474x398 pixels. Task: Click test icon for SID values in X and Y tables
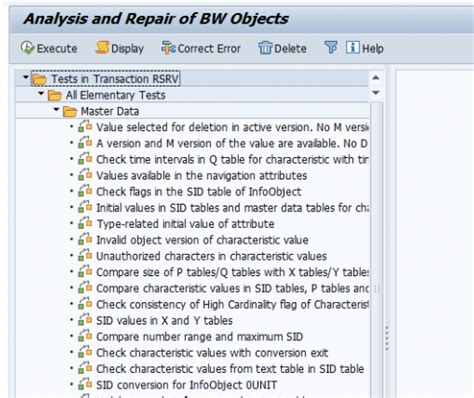click(x=85, y=320)
